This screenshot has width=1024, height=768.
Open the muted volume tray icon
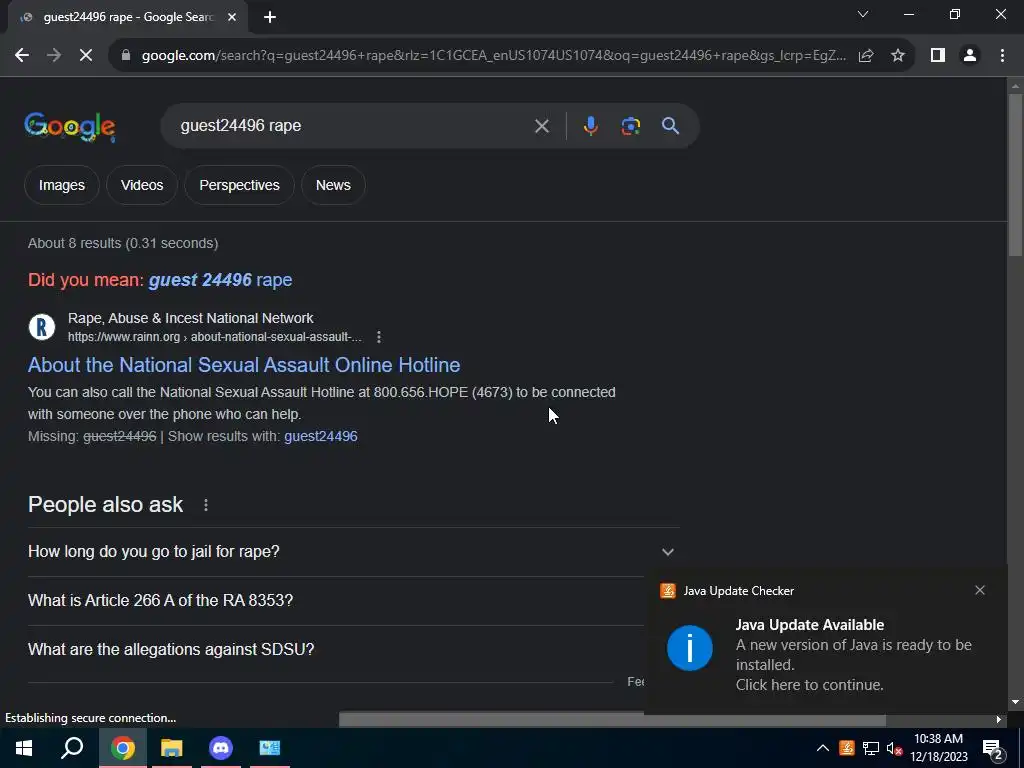click(894, 748)
